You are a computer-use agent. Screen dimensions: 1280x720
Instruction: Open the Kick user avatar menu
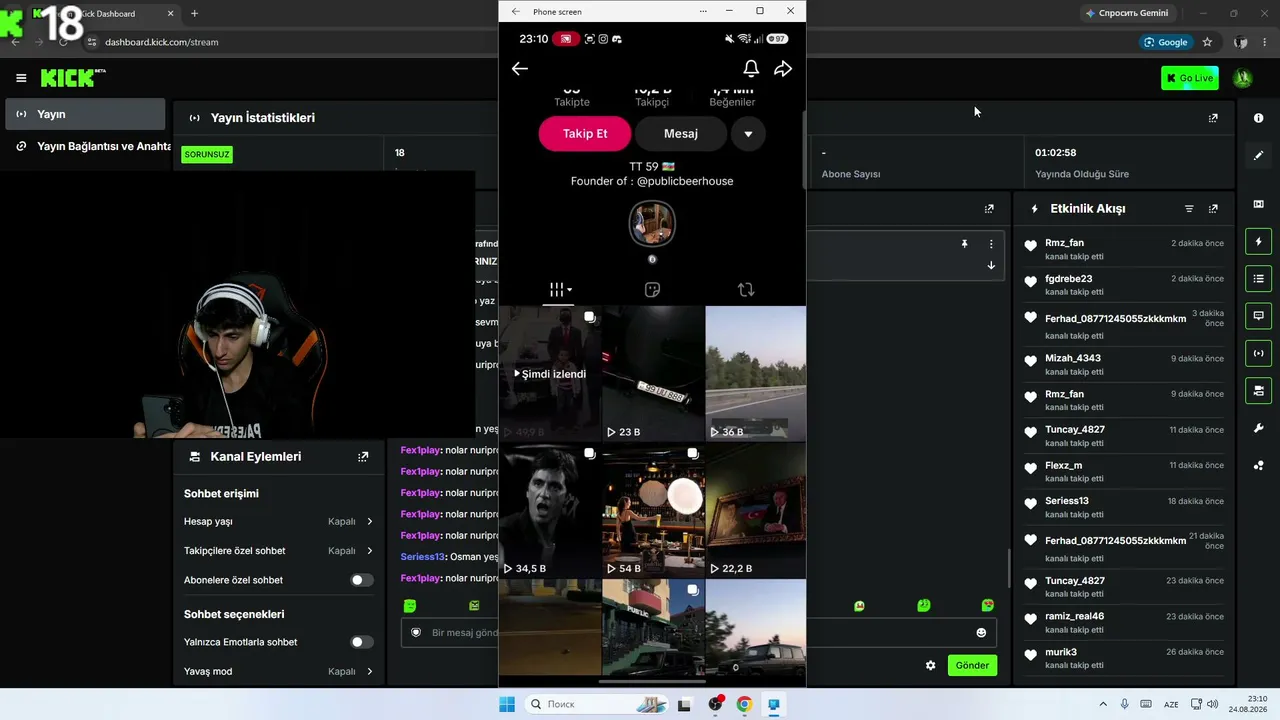1243,78
